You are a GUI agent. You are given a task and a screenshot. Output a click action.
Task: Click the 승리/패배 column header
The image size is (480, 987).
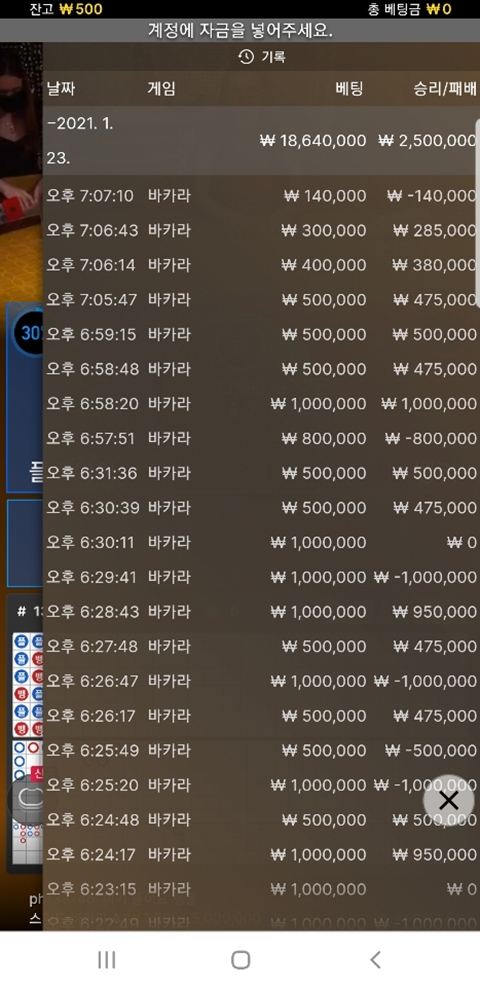click(444, 89)
